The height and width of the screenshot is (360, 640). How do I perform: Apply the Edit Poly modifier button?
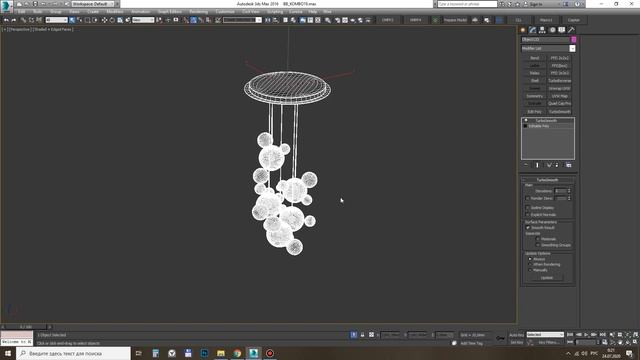[x=535, y=111]
